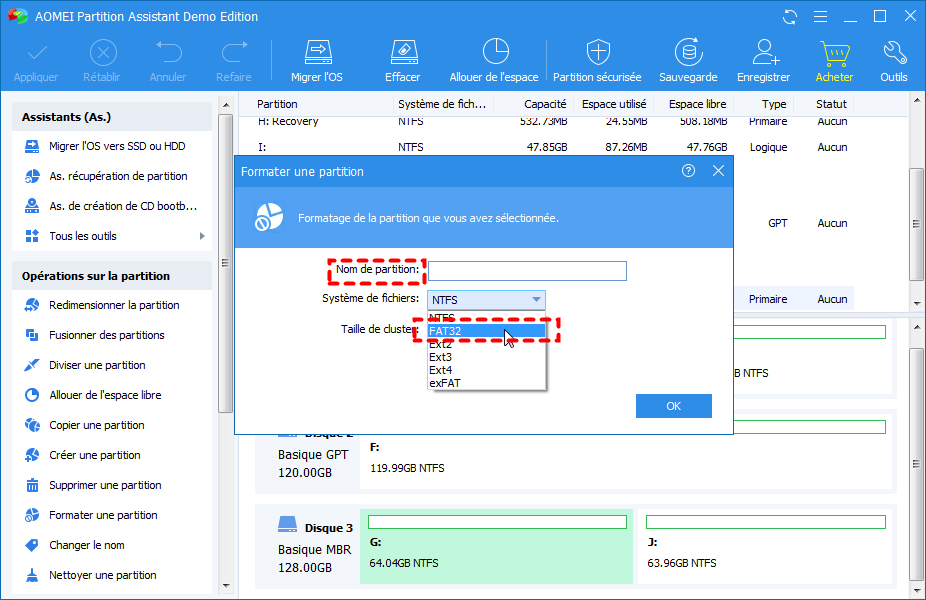
Task: Choose exFAT from the file system list
Action: pyautogui.click(x=487, y=383)
